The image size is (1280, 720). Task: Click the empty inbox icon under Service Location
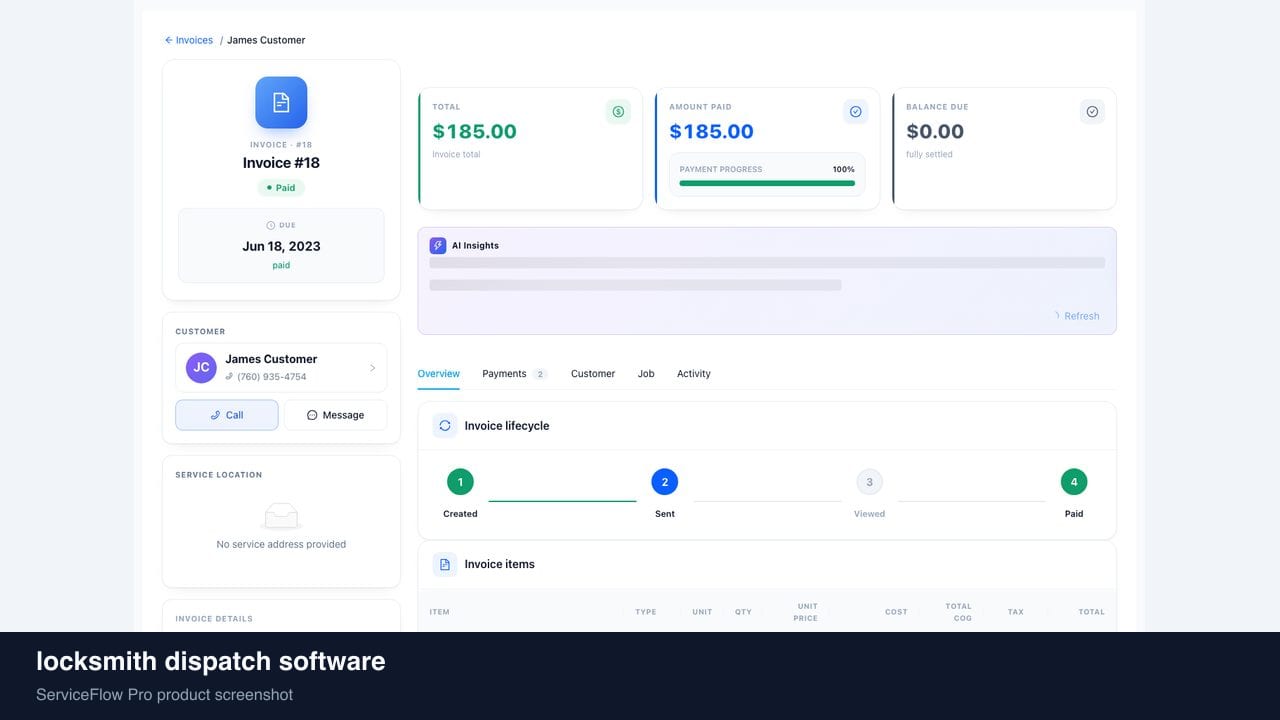click(281, 516)
